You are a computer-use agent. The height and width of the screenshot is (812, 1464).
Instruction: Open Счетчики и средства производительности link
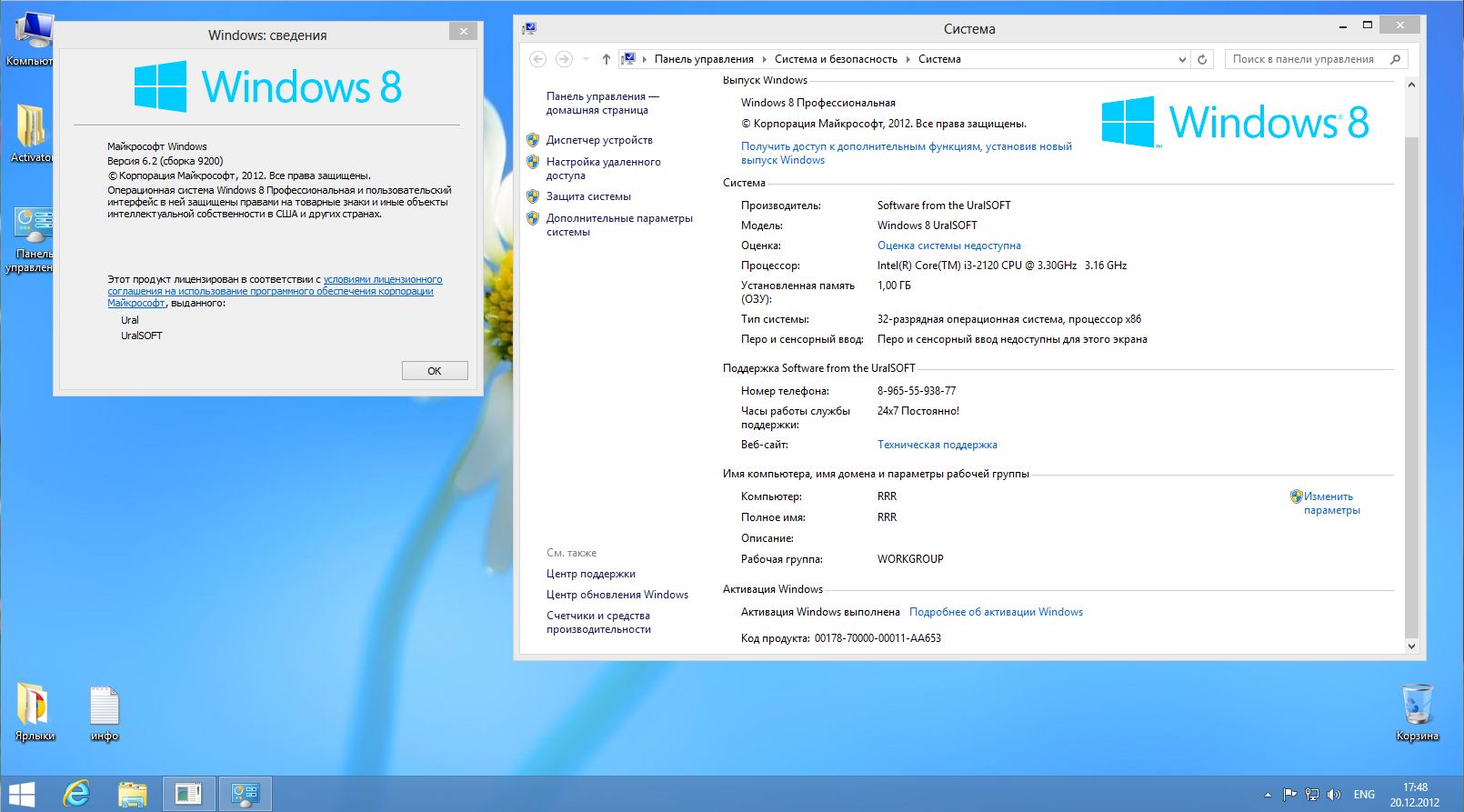598,622
